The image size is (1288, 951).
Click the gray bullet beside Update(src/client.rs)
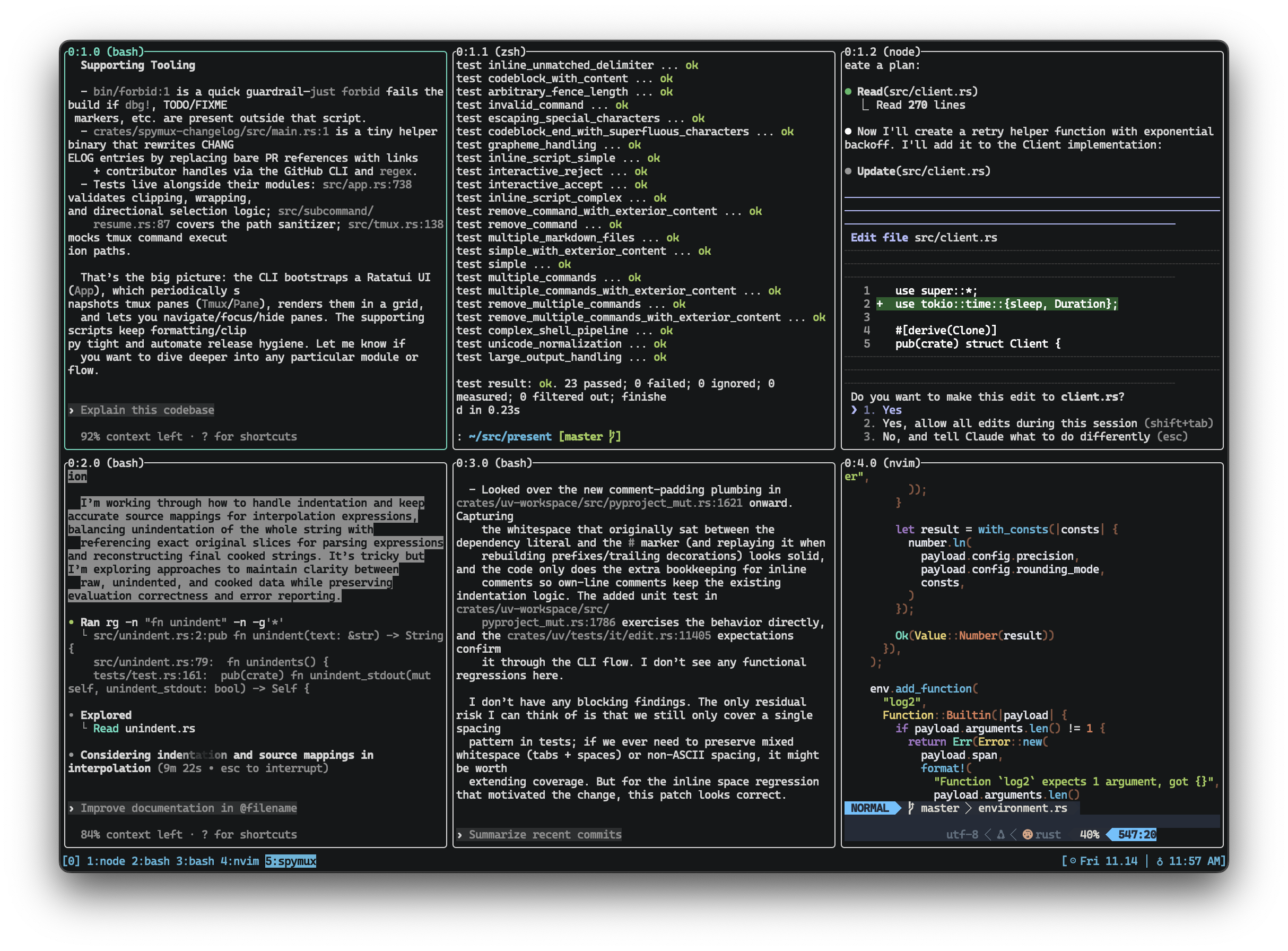848,171
